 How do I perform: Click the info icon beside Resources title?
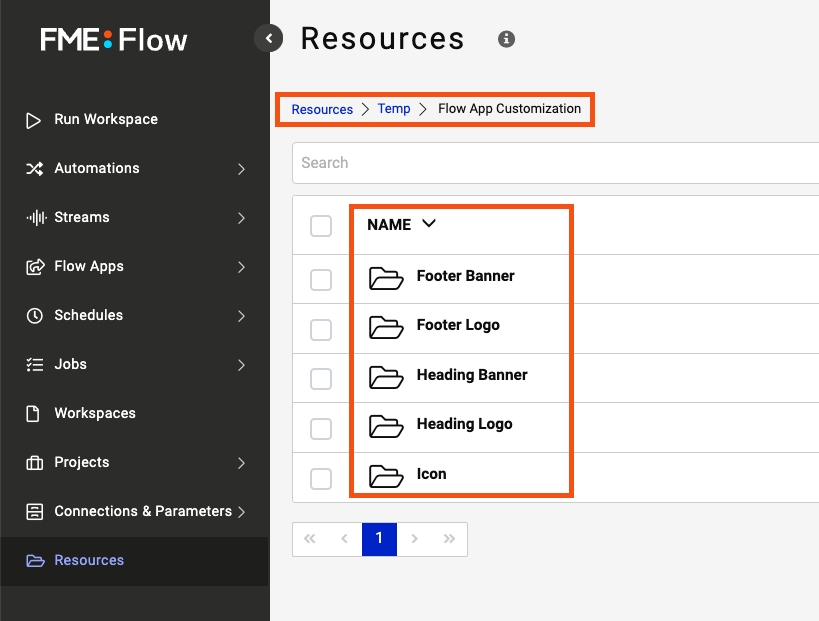(506, 39)
